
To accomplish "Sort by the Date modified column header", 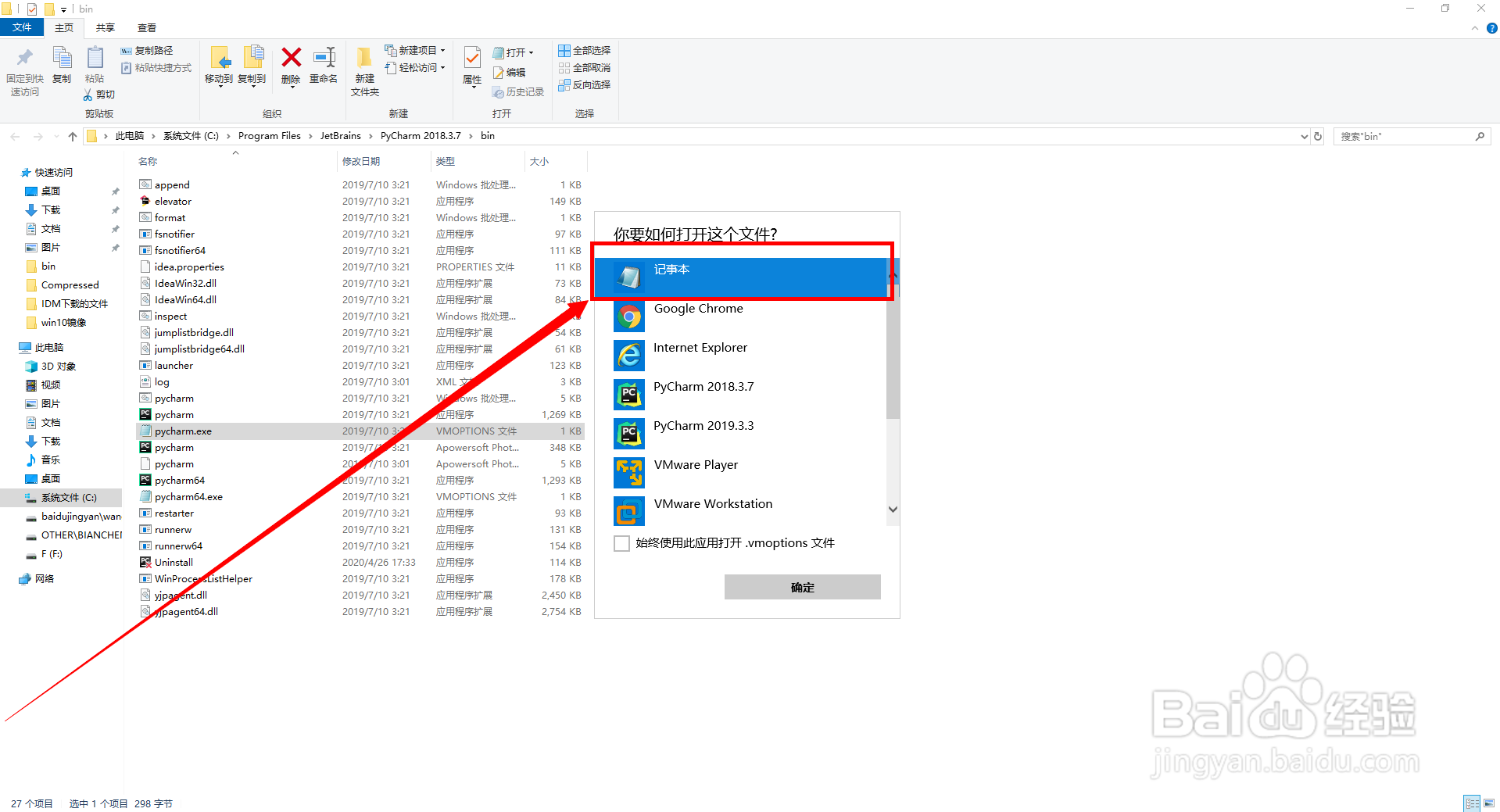I will [384, 162].
